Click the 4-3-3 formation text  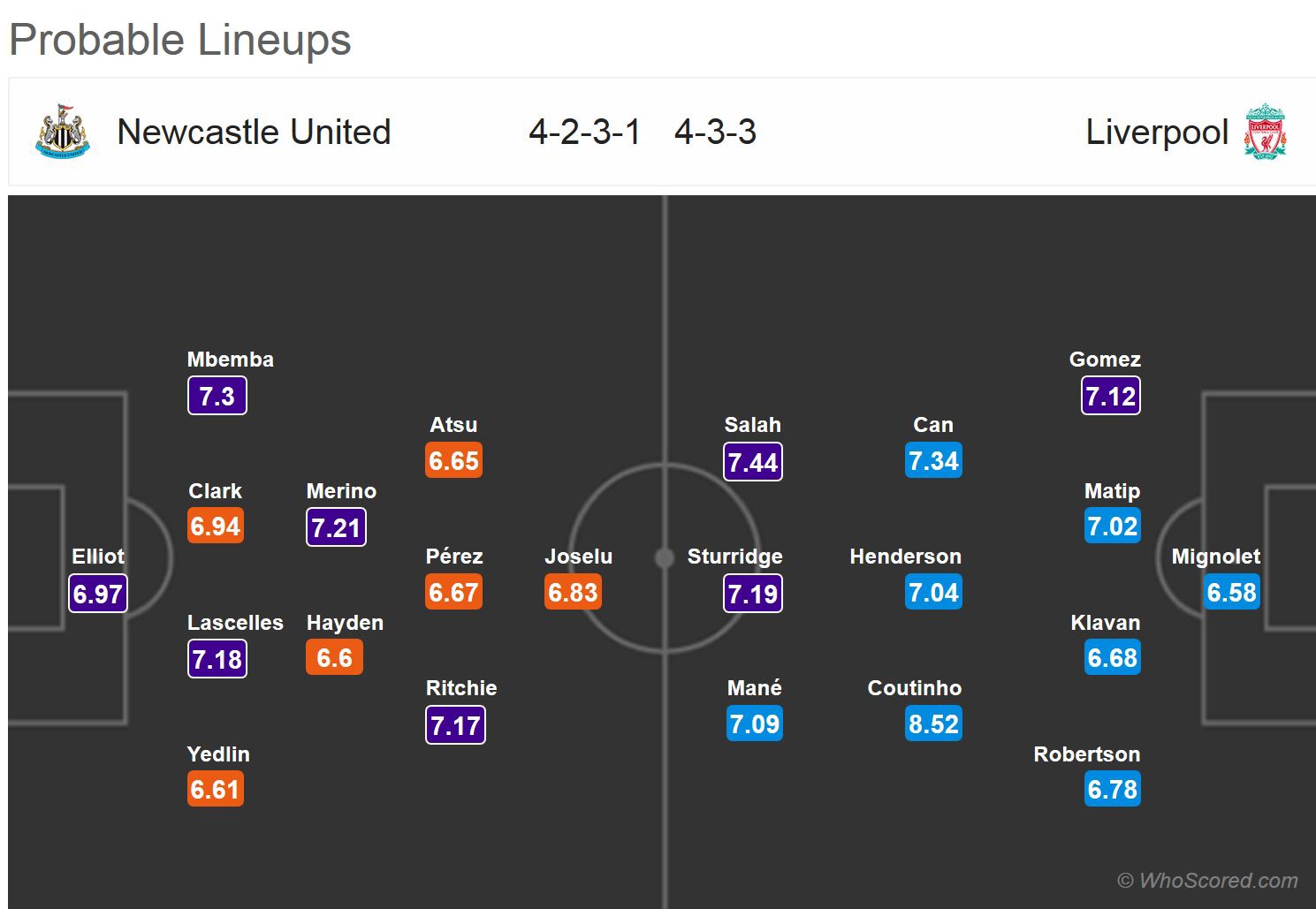point(715,132)
